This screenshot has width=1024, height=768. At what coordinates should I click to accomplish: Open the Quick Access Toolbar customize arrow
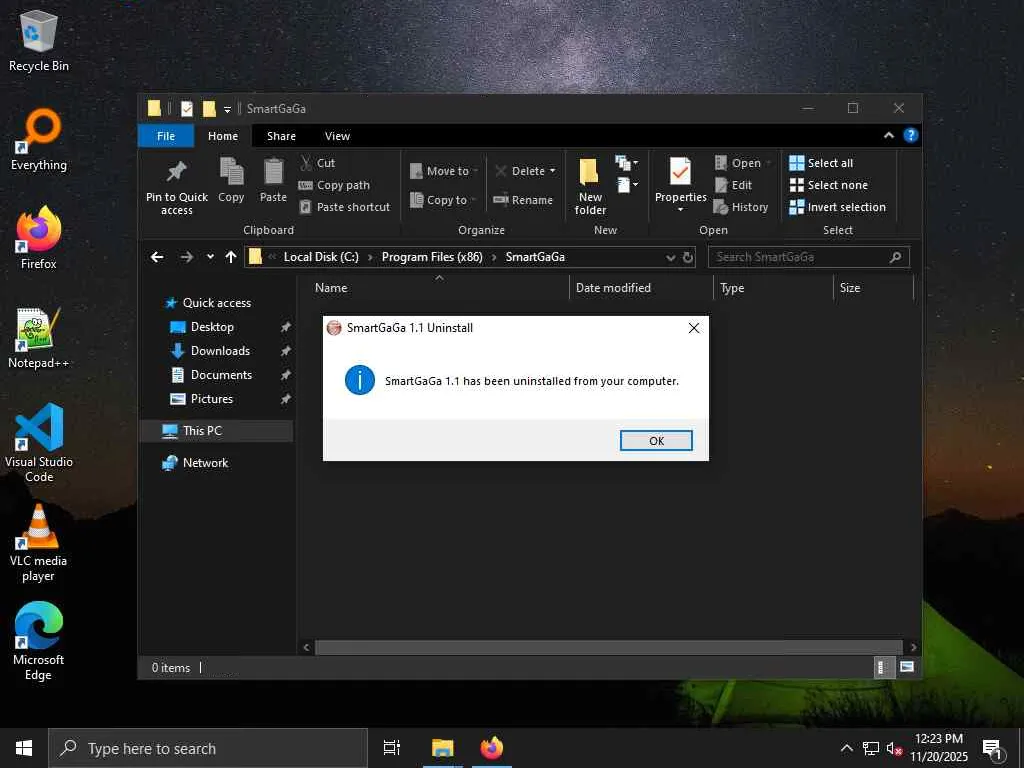tap(227, 109)
